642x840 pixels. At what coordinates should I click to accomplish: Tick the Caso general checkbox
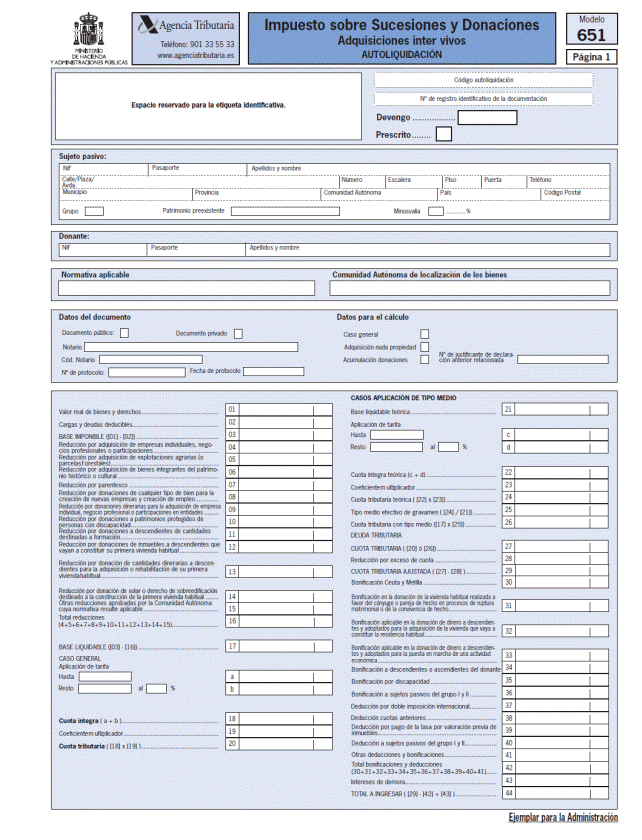[x=424, y=334]
